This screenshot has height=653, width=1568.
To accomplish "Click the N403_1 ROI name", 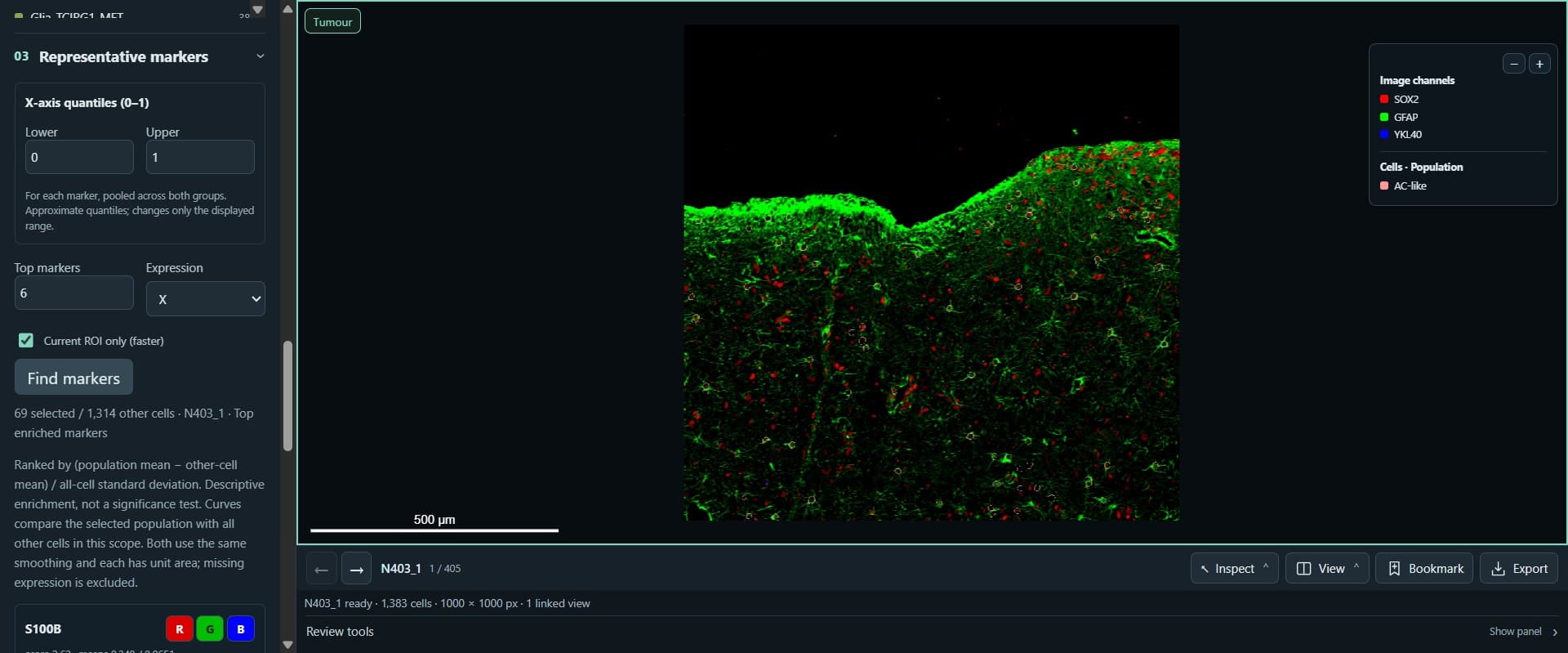I will 401,569.
